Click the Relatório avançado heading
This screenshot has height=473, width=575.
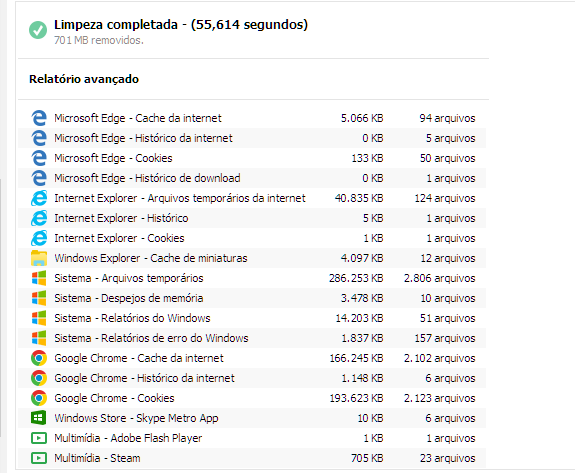(84, 79)
